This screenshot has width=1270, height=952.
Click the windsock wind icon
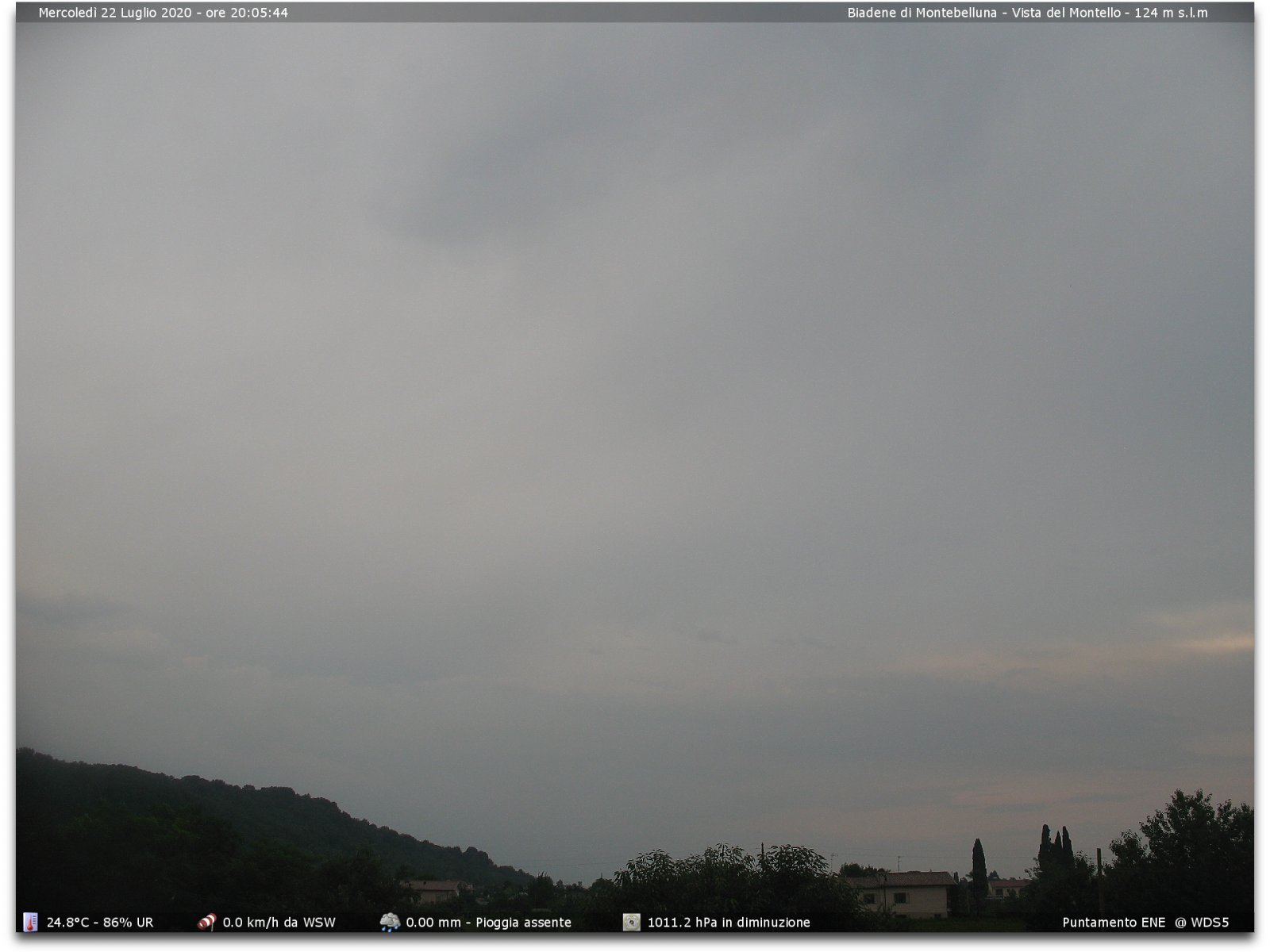click(207, 922)
